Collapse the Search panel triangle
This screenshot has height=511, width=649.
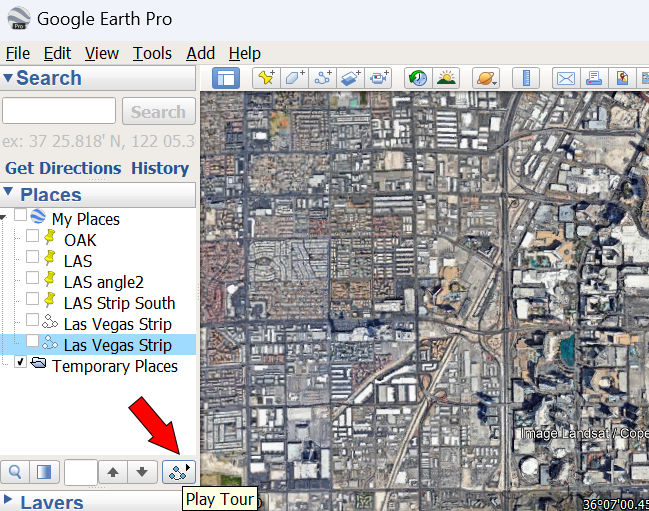[7, 77]
